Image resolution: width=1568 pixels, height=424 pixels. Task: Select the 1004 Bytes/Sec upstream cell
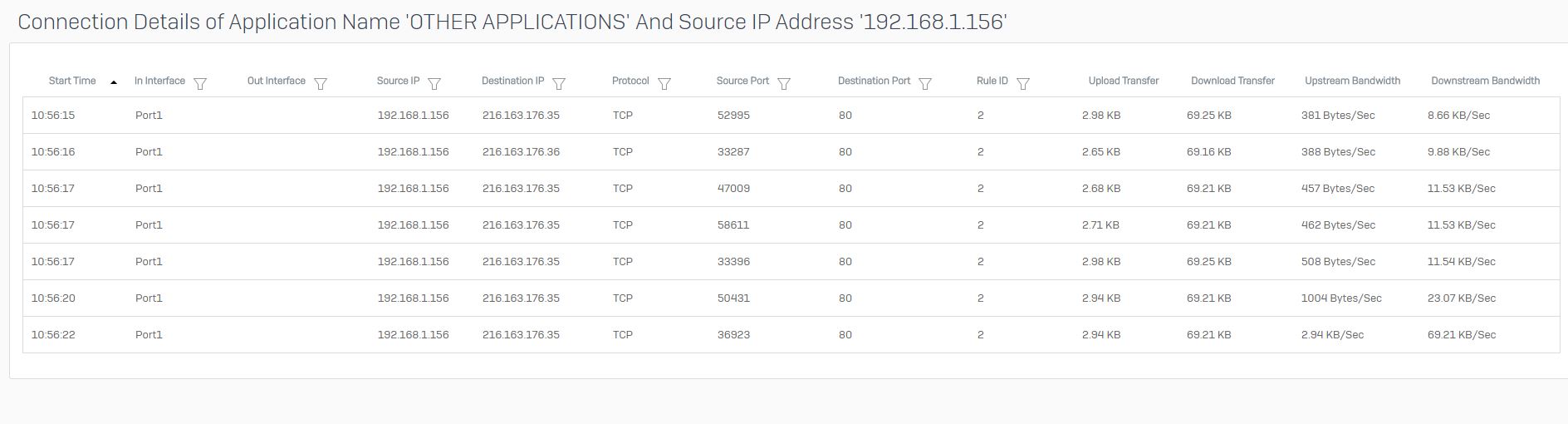[x=1341, y=298]
